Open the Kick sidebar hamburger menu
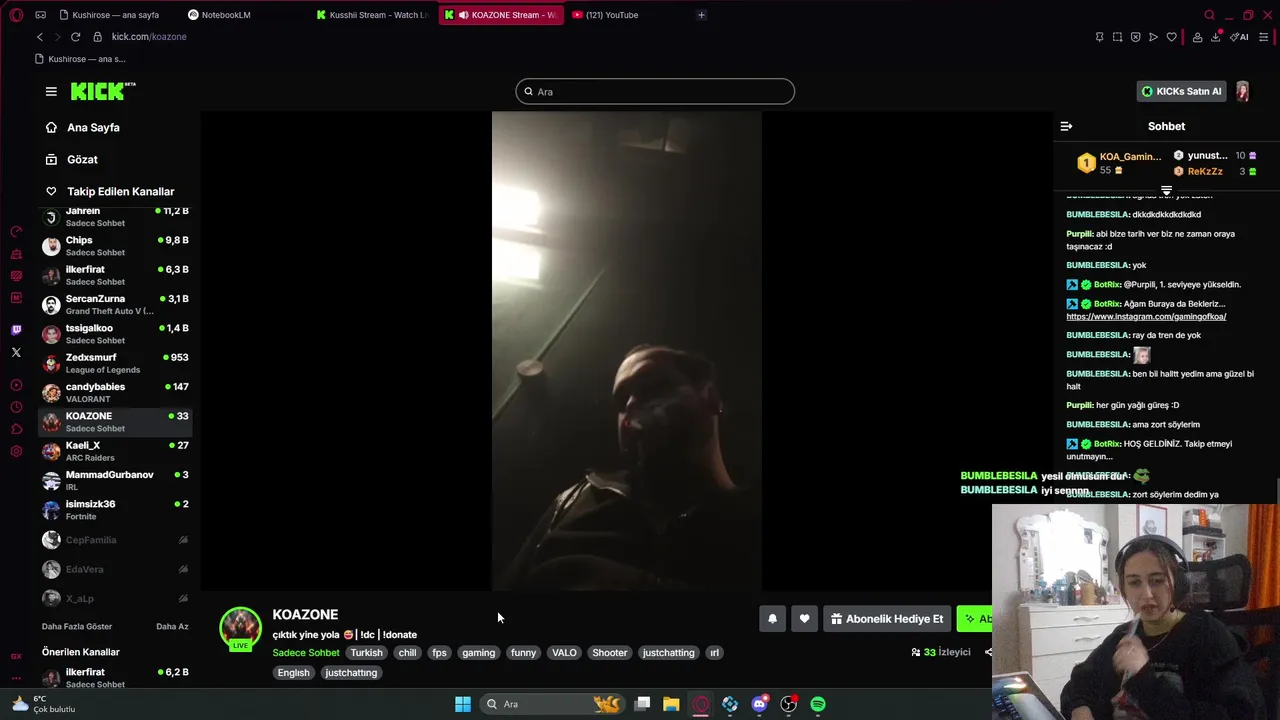Viewport: 1280px width, 720px height. tap(51, 91)
